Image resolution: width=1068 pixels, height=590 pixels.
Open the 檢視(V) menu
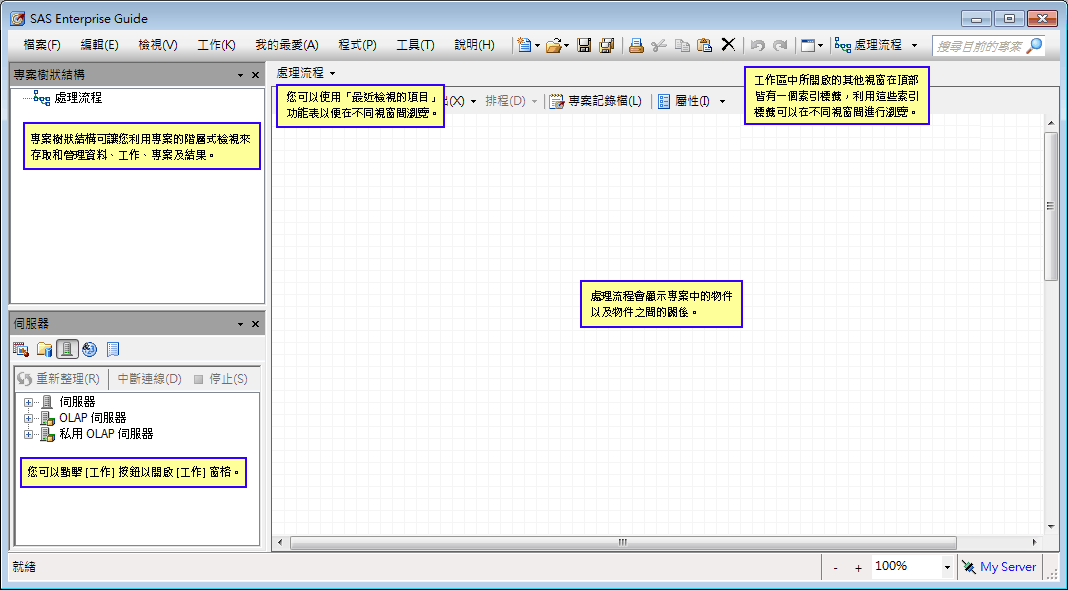pyautogui.click(x=158, y=45)
